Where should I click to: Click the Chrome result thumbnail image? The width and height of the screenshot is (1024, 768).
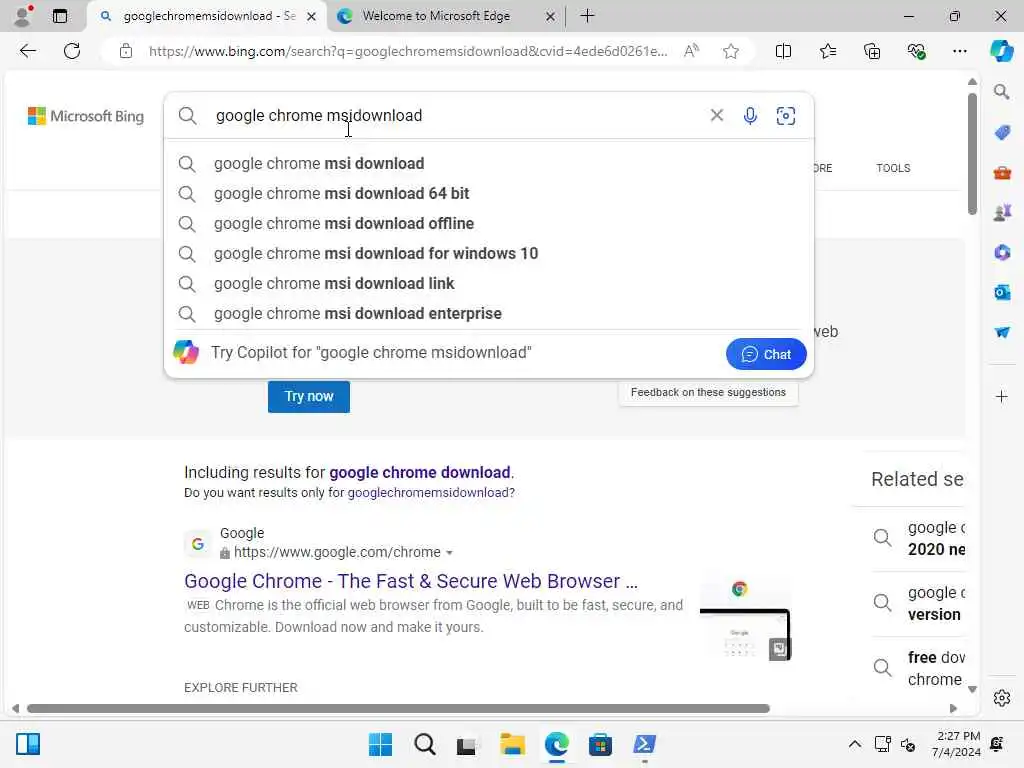pos(744,618)
